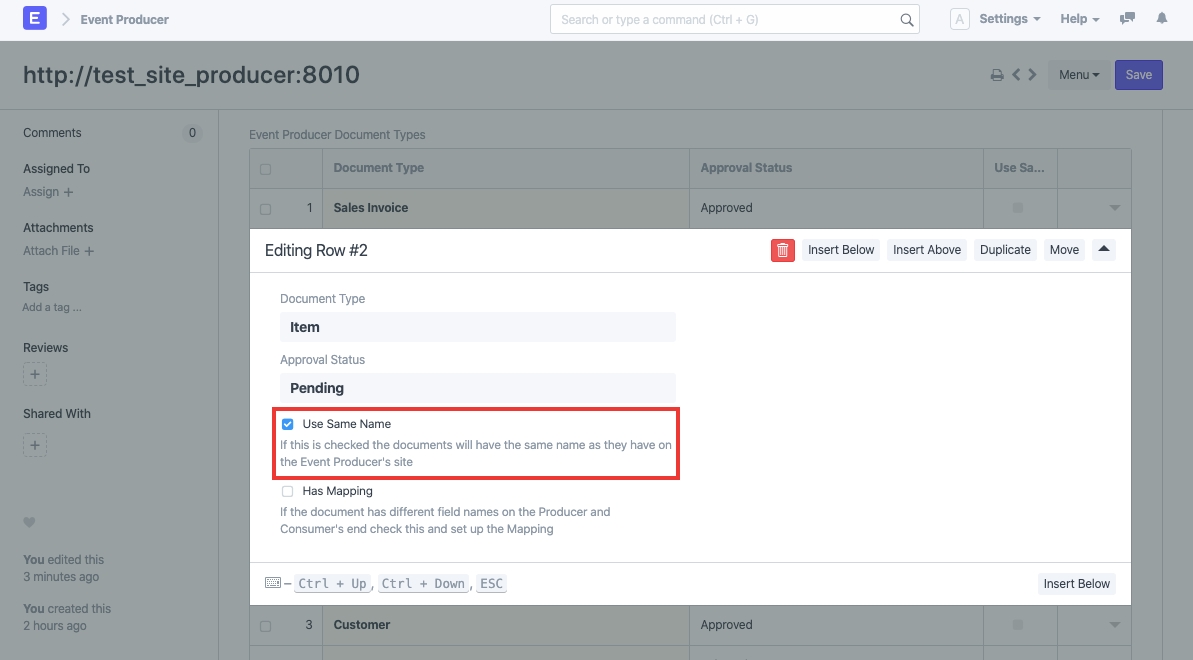
Task: Click the print icon in header
Action: click(997, 75)
